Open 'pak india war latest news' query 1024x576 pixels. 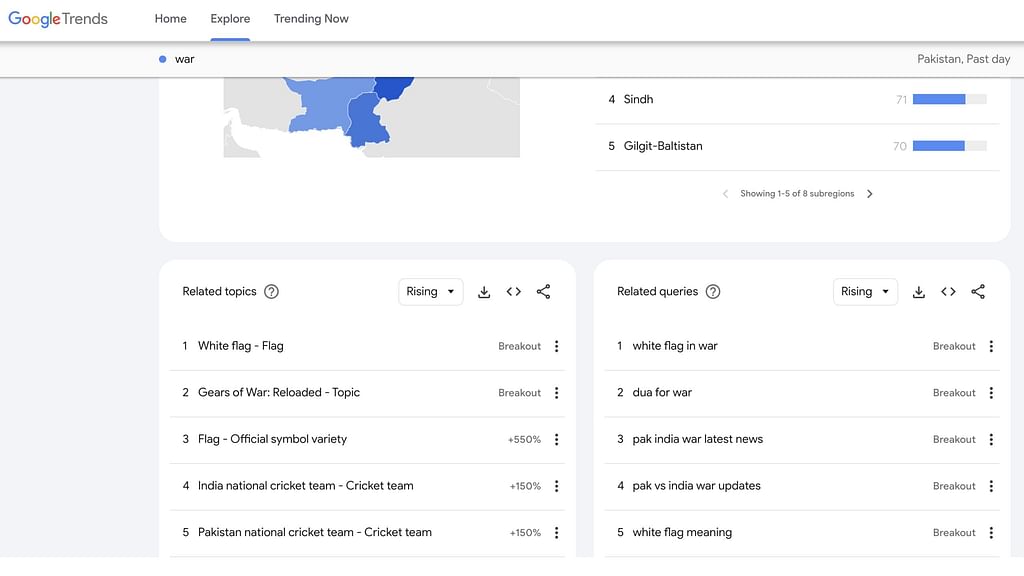coord(697,440)
